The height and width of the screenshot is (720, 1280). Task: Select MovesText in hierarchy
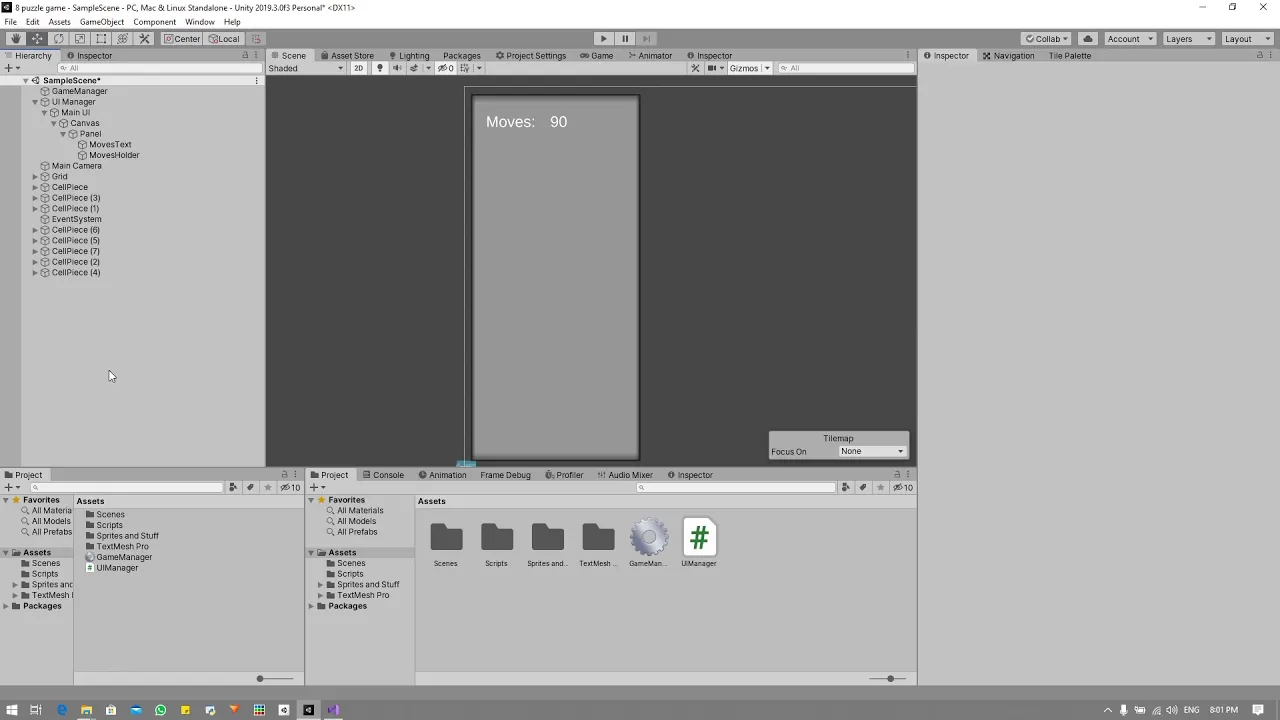[x=110, y=145]
